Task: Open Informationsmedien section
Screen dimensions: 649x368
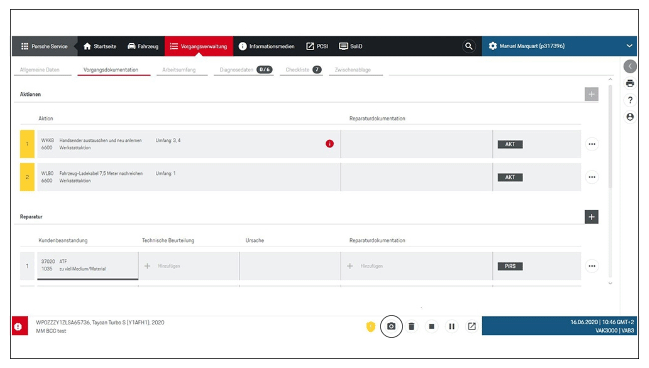Action: click(x=267, y=46)
